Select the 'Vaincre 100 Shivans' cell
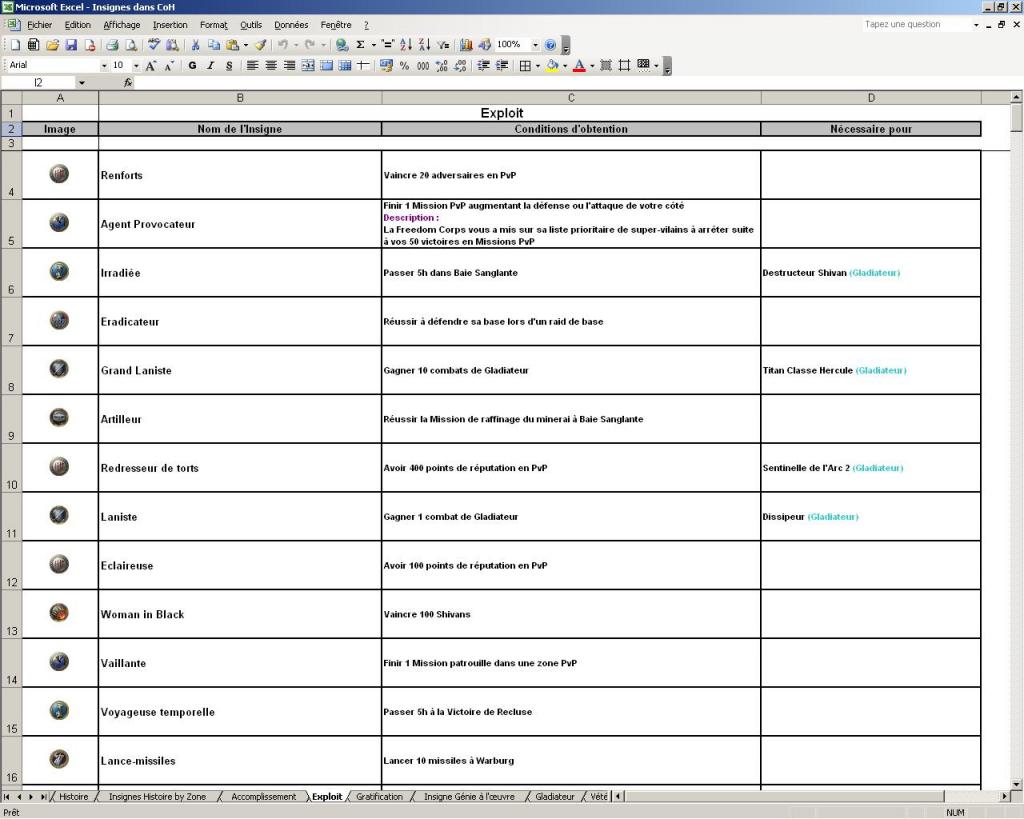The height and width of the screenshot is (819, 1024). point(571,614)
